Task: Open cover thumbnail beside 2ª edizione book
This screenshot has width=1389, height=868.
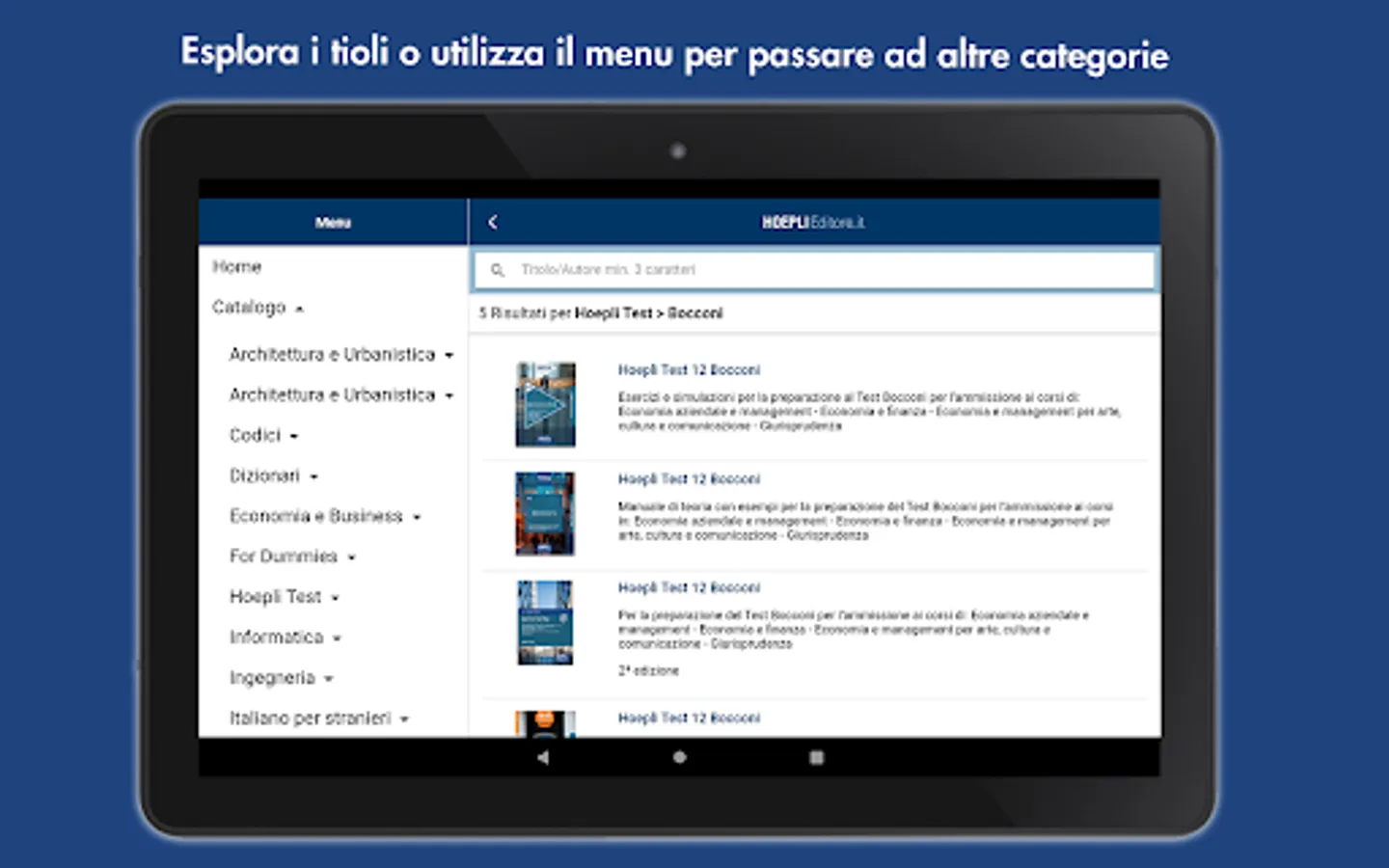Action: pyautogui.click(x=545, y=622)
